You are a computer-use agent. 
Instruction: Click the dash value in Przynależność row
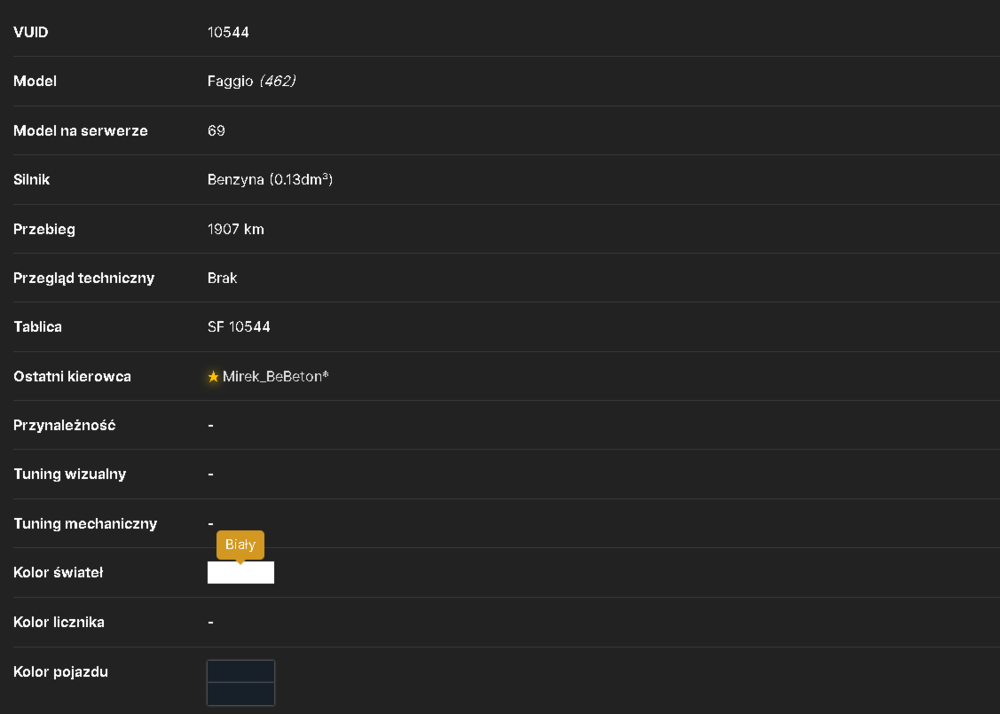[210, 425]
